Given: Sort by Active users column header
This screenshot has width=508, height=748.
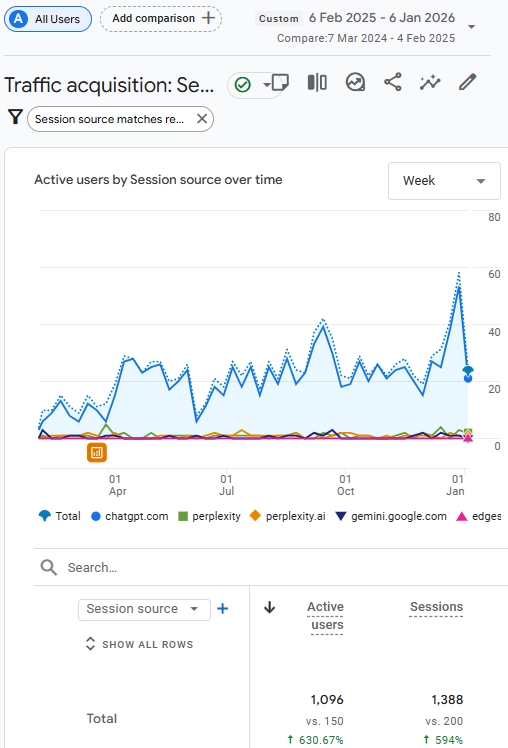Looking at the screenshot, I should click(326, 616).
